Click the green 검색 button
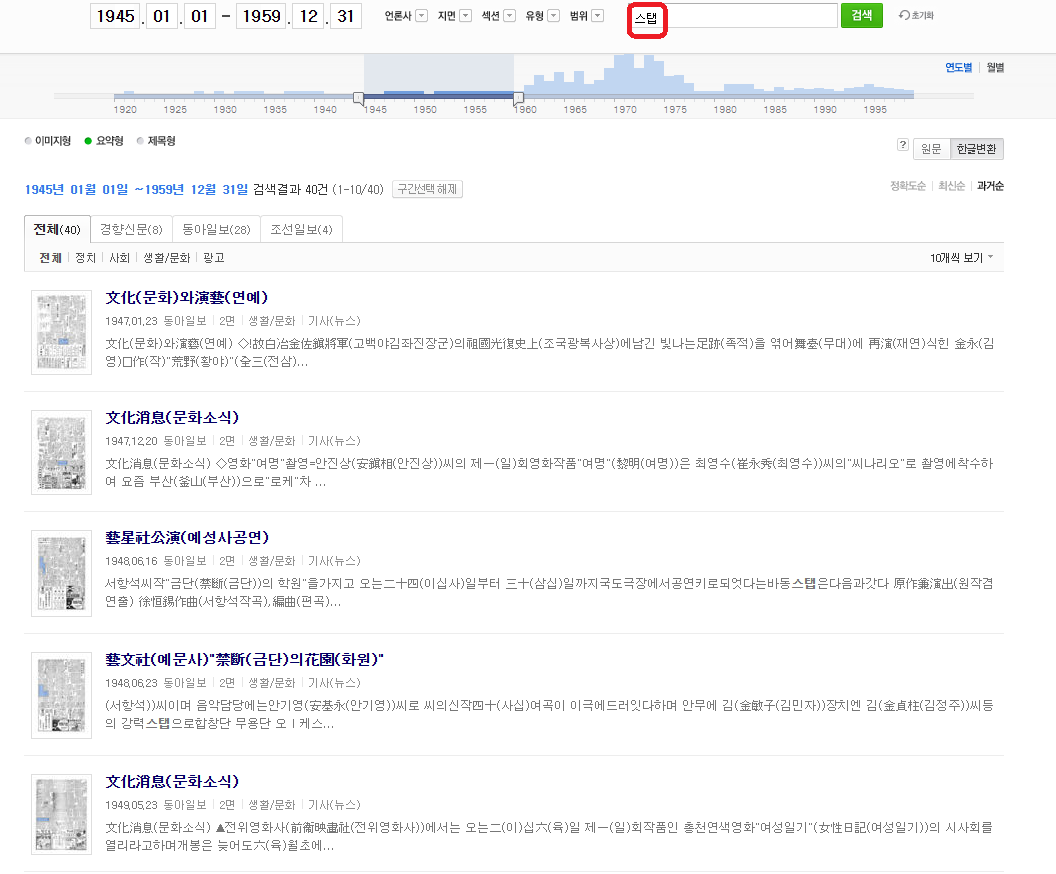 point(861,15)
